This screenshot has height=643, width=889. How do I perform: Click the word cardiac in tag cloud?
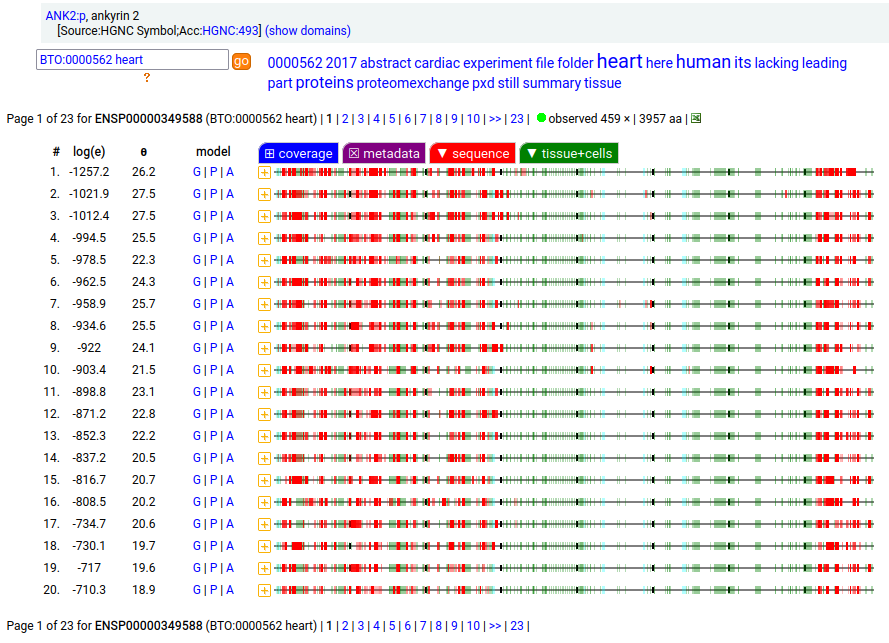point(437,63)
